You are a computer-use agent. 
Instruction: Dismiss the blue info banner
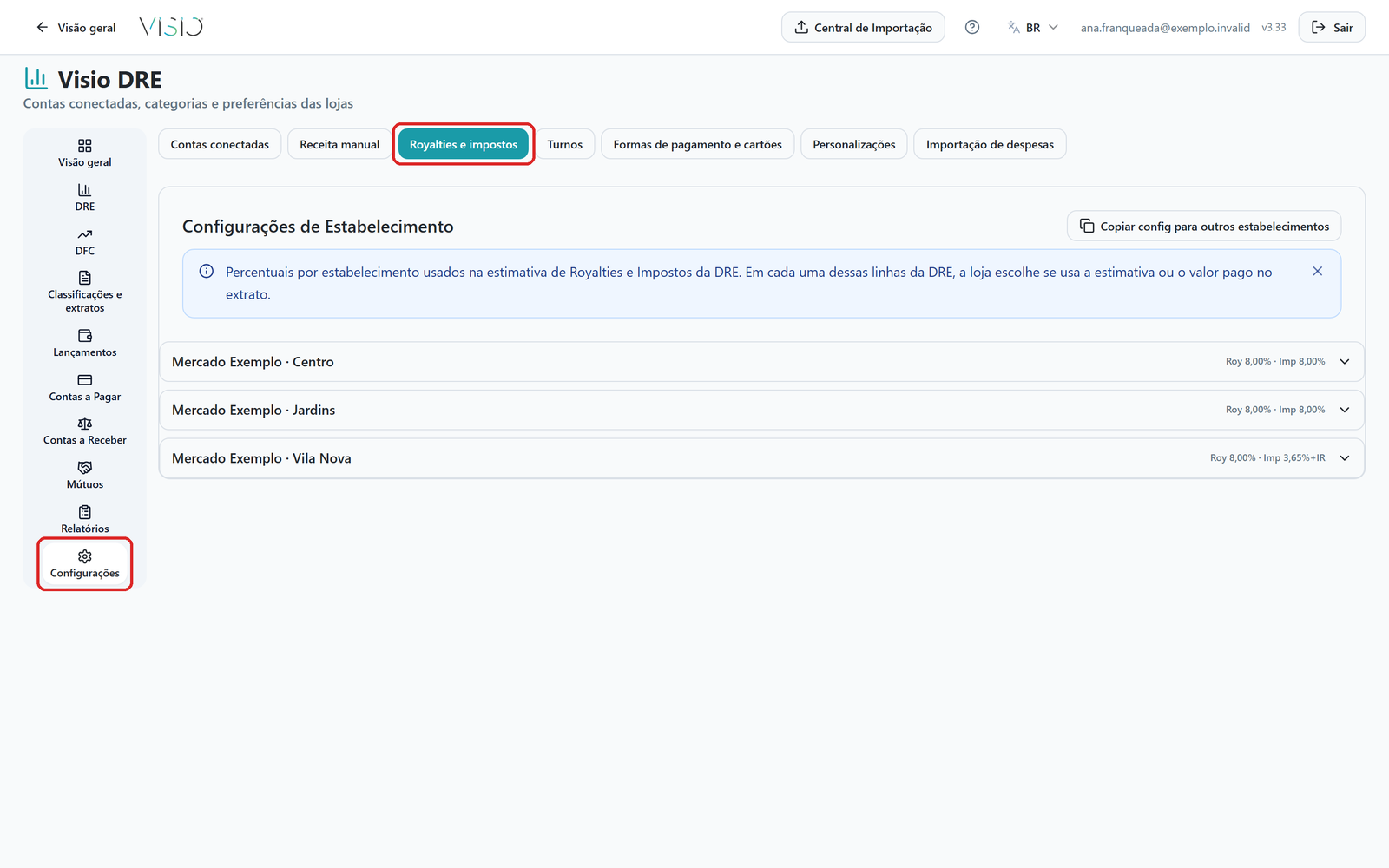(1317, 272)
